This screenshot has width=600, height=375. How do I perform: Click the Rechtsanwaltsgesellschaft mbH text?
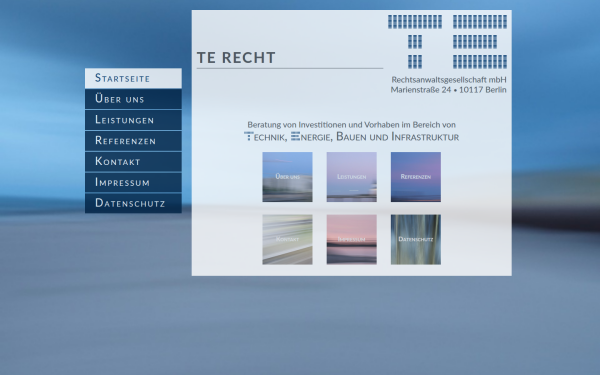pos(449,80)
